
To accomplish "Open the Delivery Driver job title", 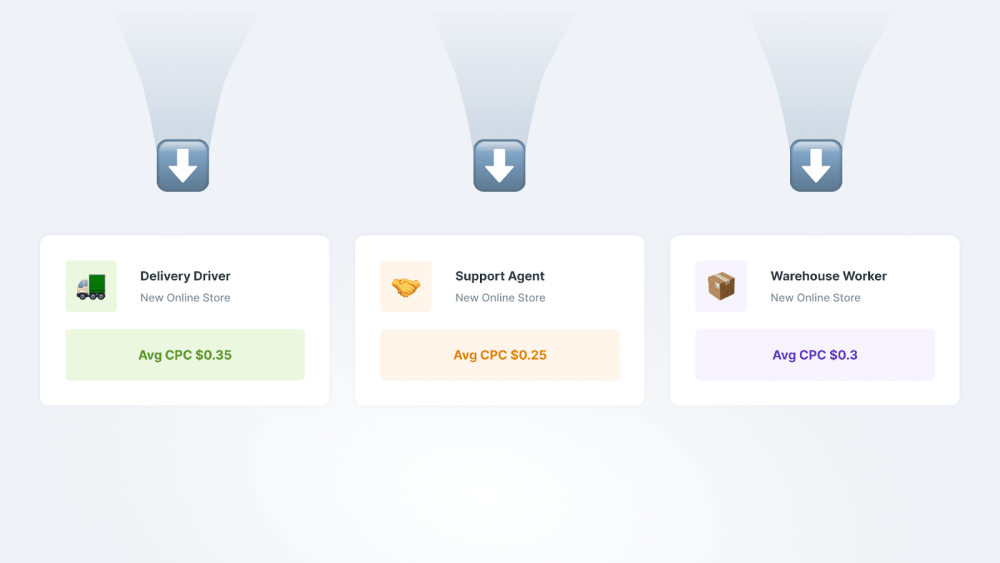I will pos(185,276).
